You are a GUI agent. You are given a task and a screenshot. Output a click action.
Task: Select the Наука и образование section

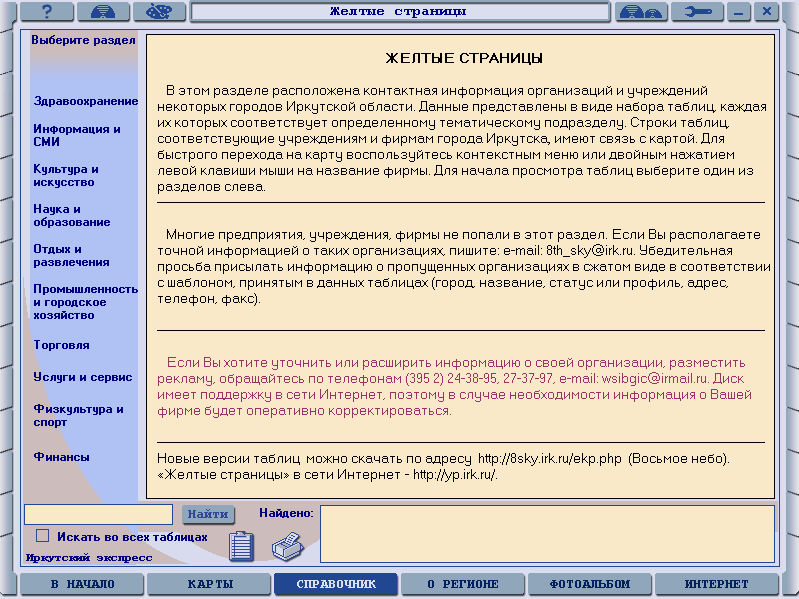(72, 215)
